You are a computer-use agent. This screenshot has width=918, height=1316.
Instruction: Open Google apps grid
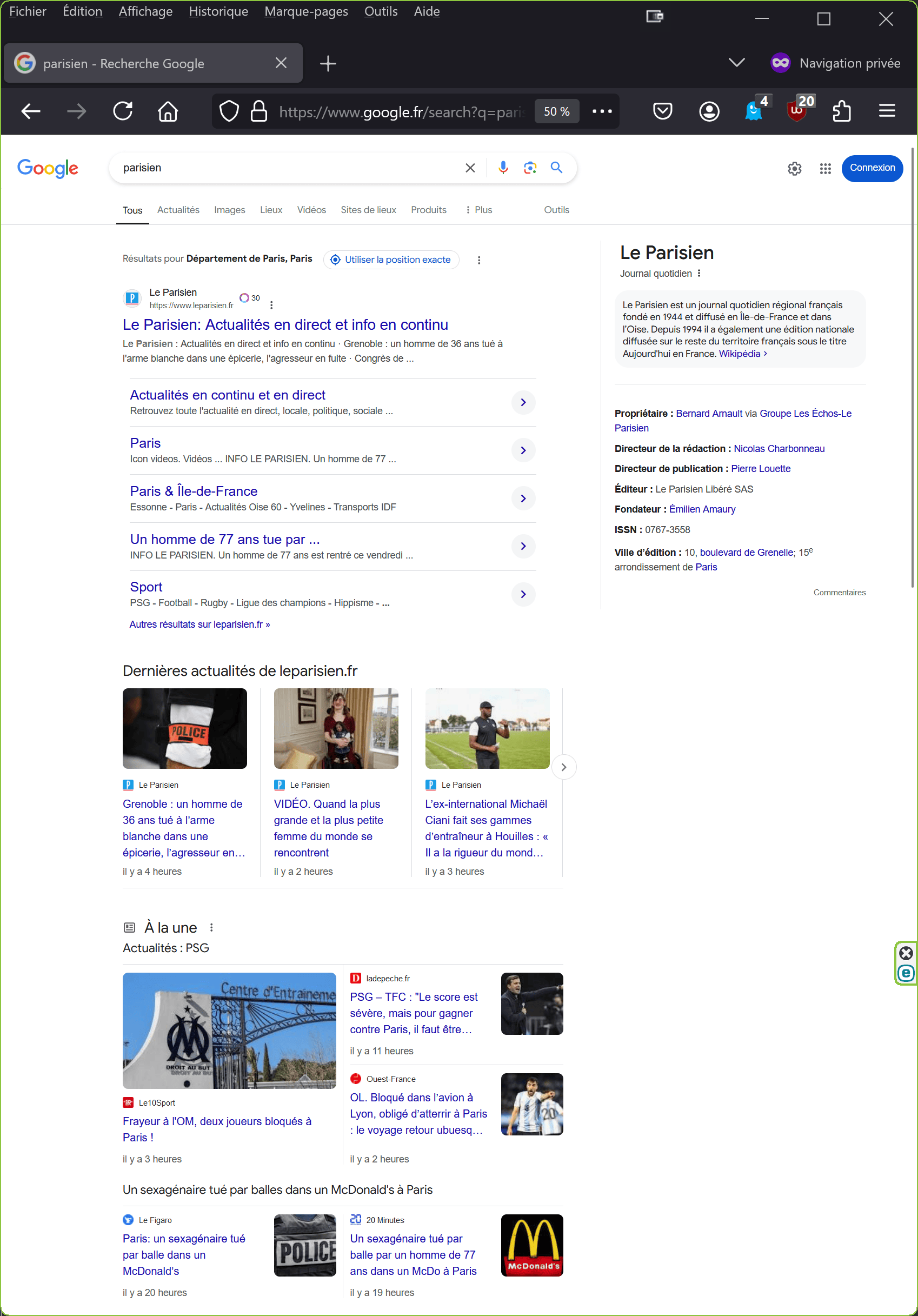825,169
